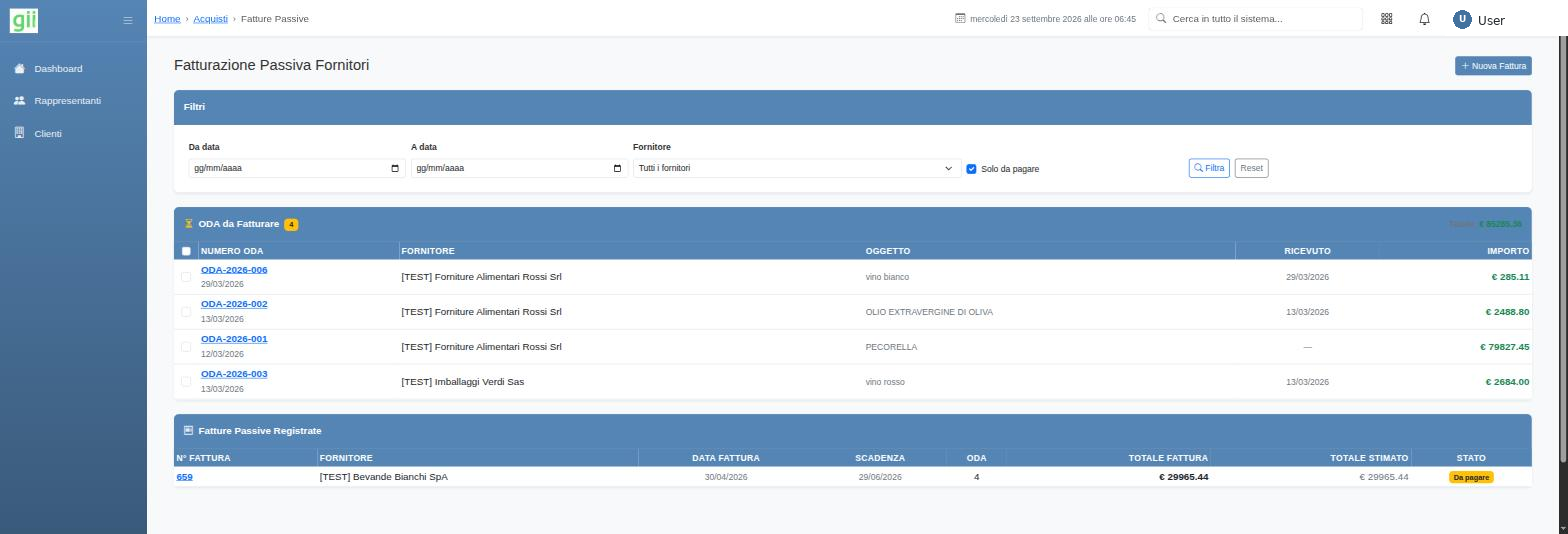Image resolution: width=1568 pixels, height=534 pixels.
Task: Click [TEST] Bevande Bianchi SpA supplier
Action: [383, 477]
